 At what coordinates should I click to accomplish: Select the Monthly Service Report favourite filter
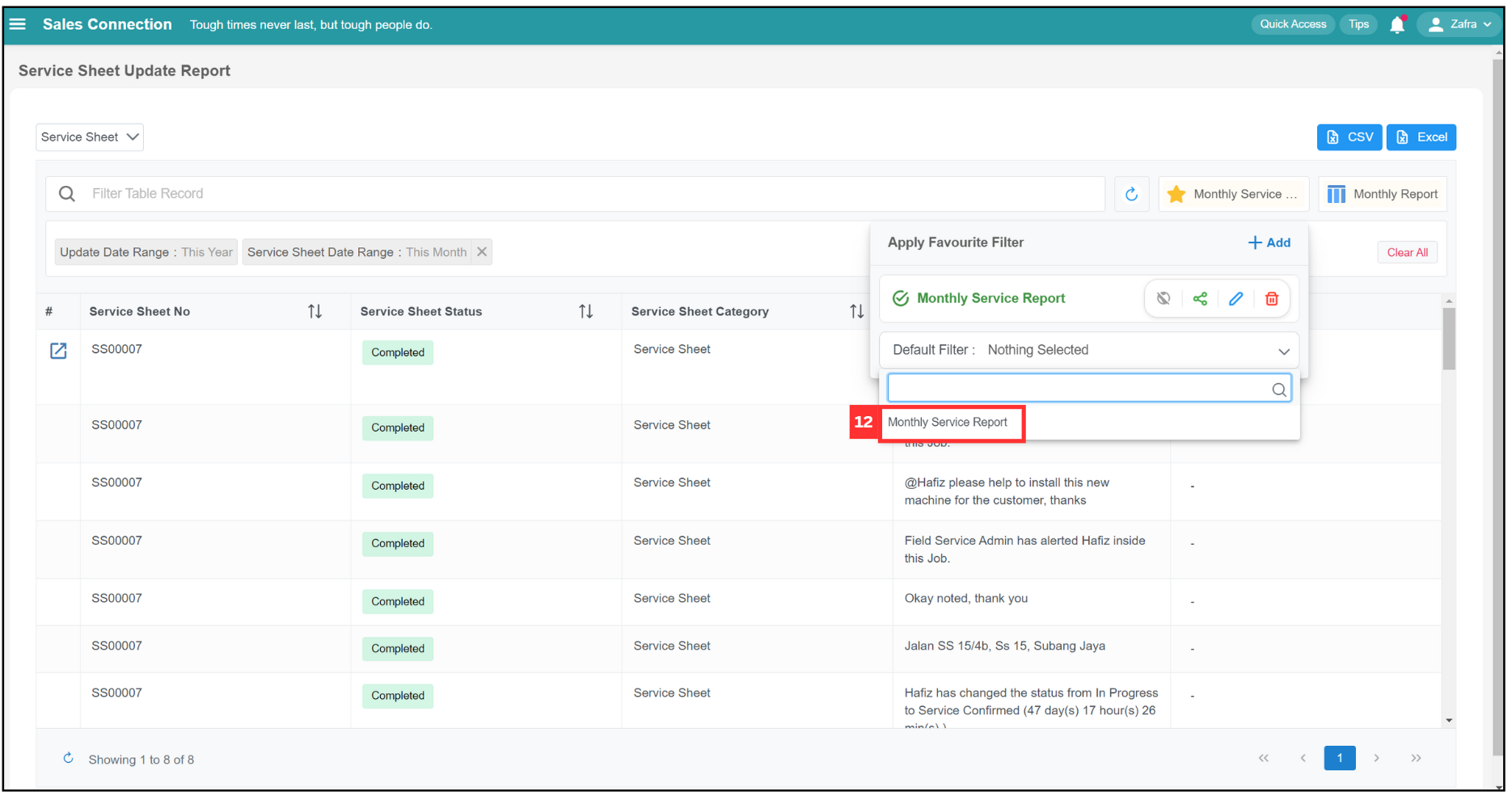[990, 298]
